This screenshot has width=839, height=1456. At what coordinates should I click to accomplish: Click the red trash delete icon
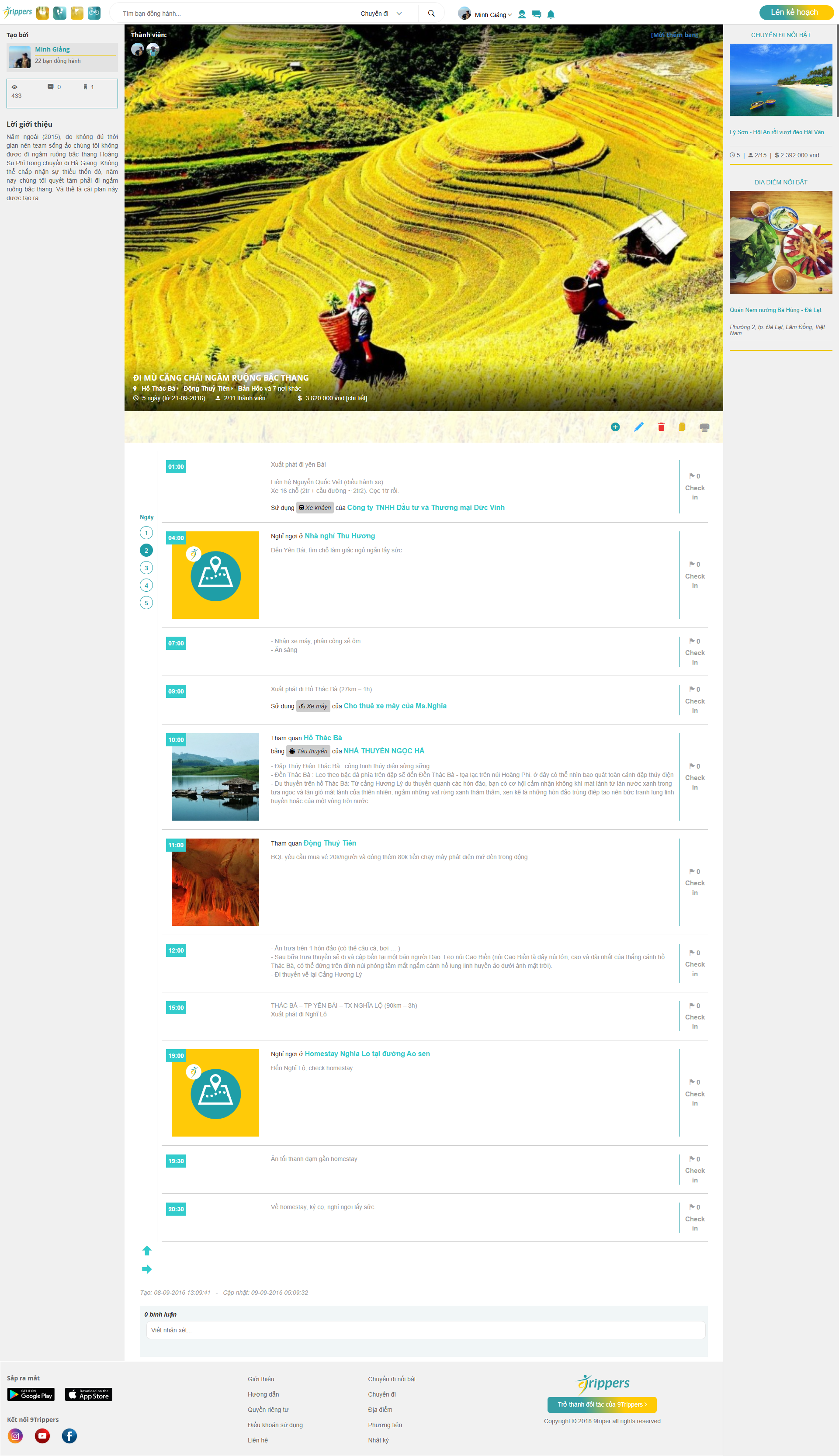tap(661, 427)
